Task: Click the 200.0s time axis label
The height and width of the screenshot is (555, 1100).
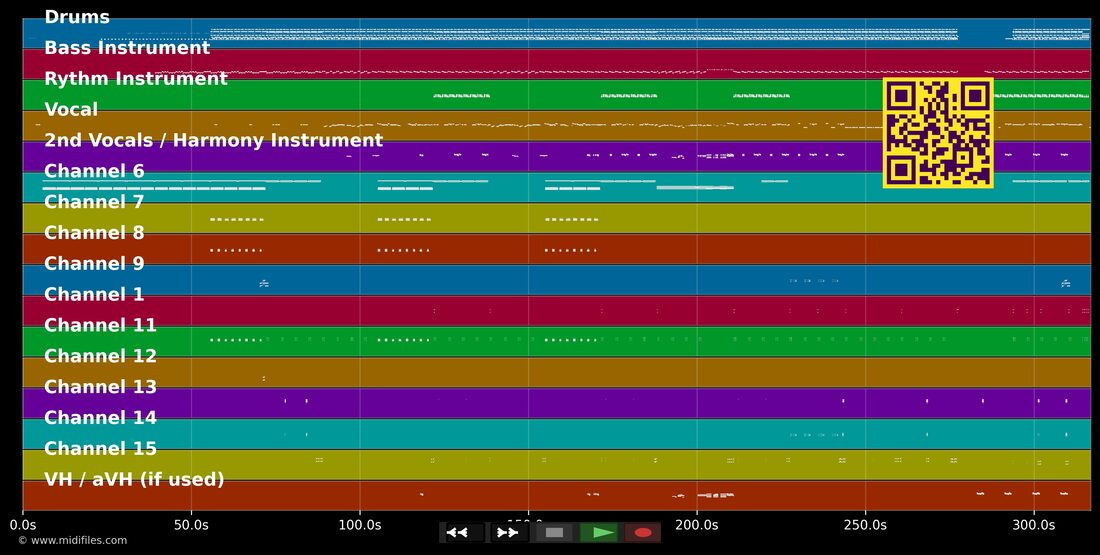Action: pos(697,525)
